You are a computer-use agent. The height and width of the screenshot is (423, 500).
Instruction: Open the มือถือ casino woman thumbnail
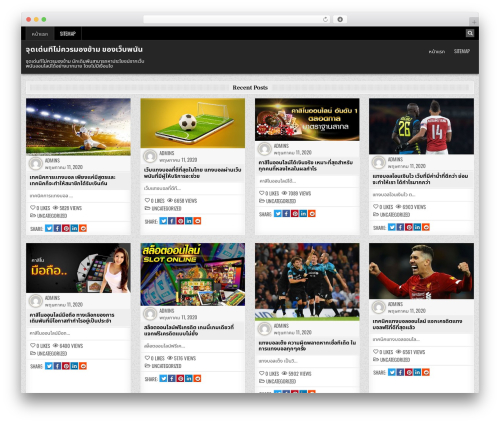point(78,268)
